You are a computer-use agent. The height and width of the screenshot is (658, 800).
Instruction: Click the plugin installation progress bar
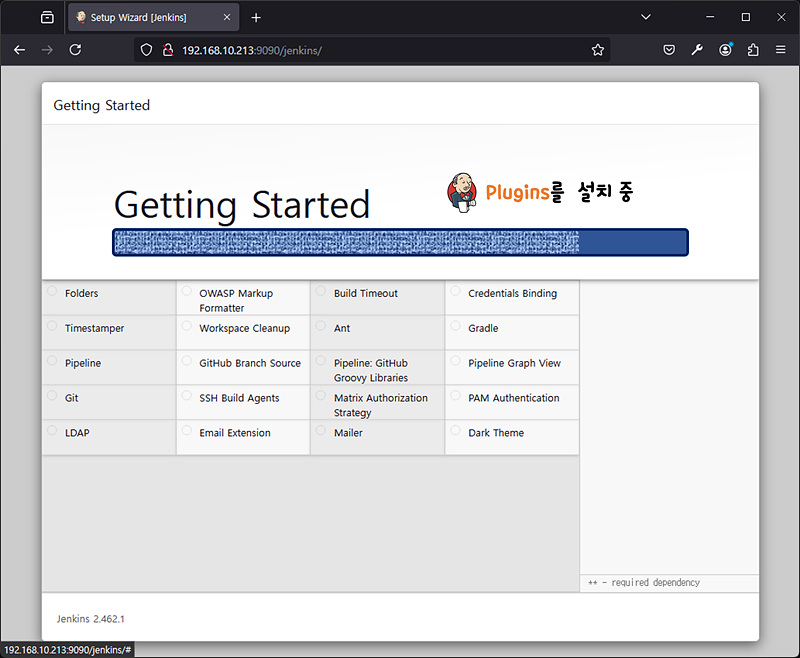click(x=401, y=242)
